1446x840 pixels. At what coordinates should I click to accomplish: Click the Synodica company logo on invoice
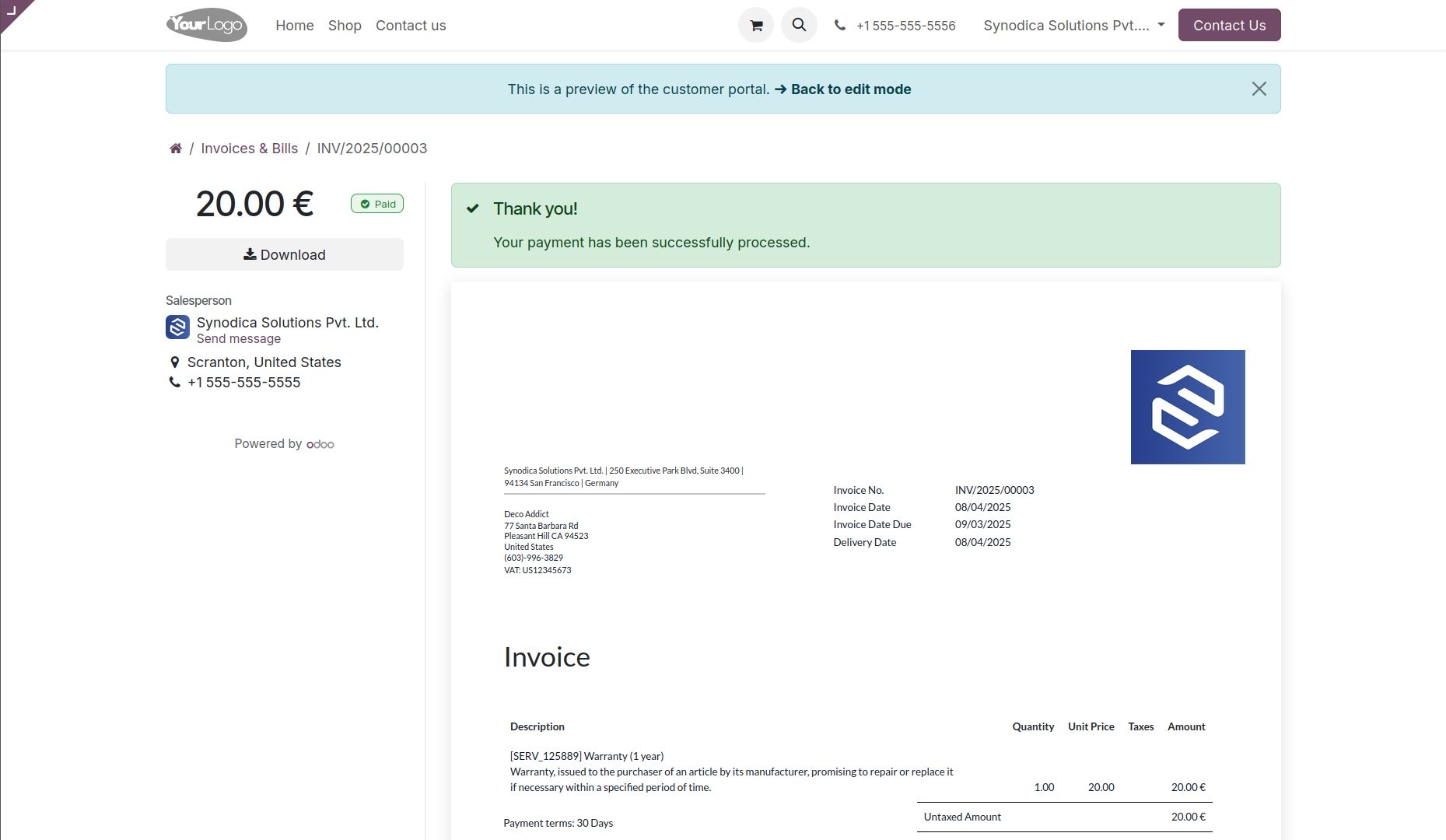coord(1188,407)
